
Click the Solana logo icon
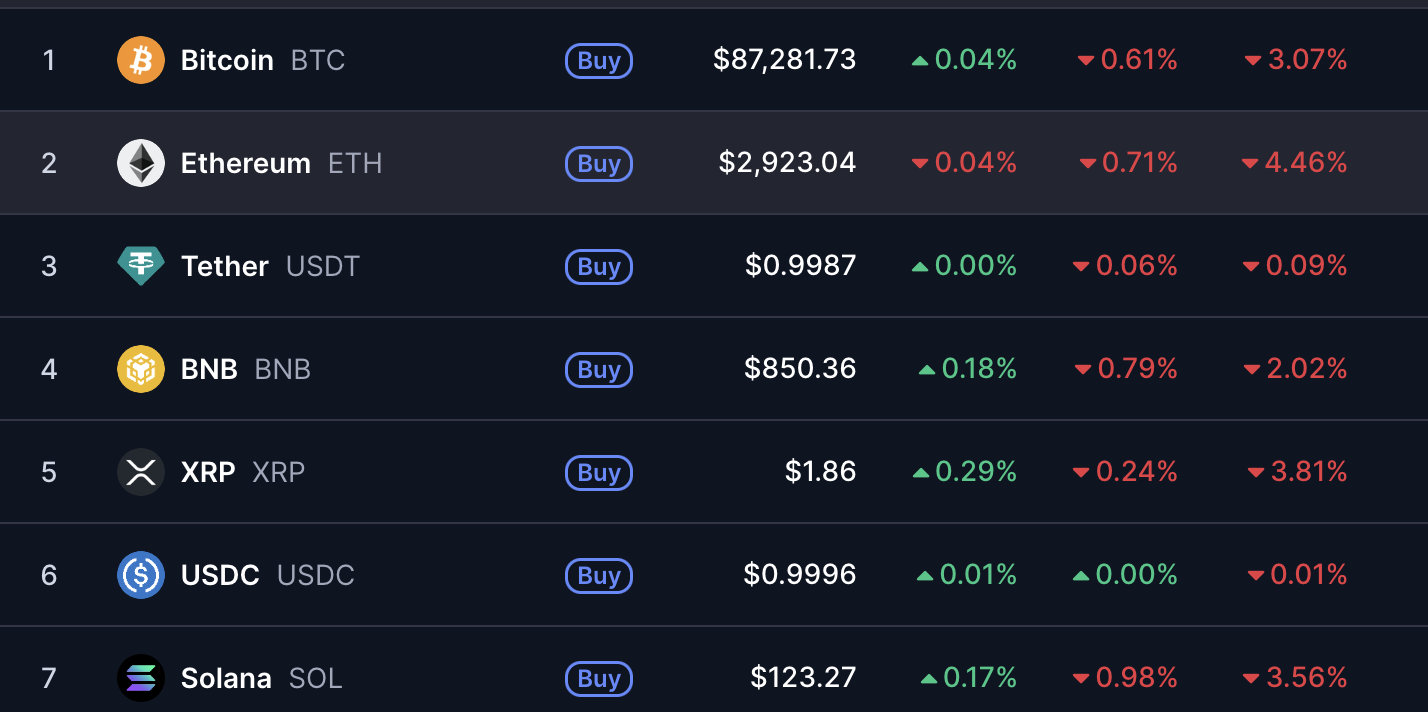click(x=141, y=678)
